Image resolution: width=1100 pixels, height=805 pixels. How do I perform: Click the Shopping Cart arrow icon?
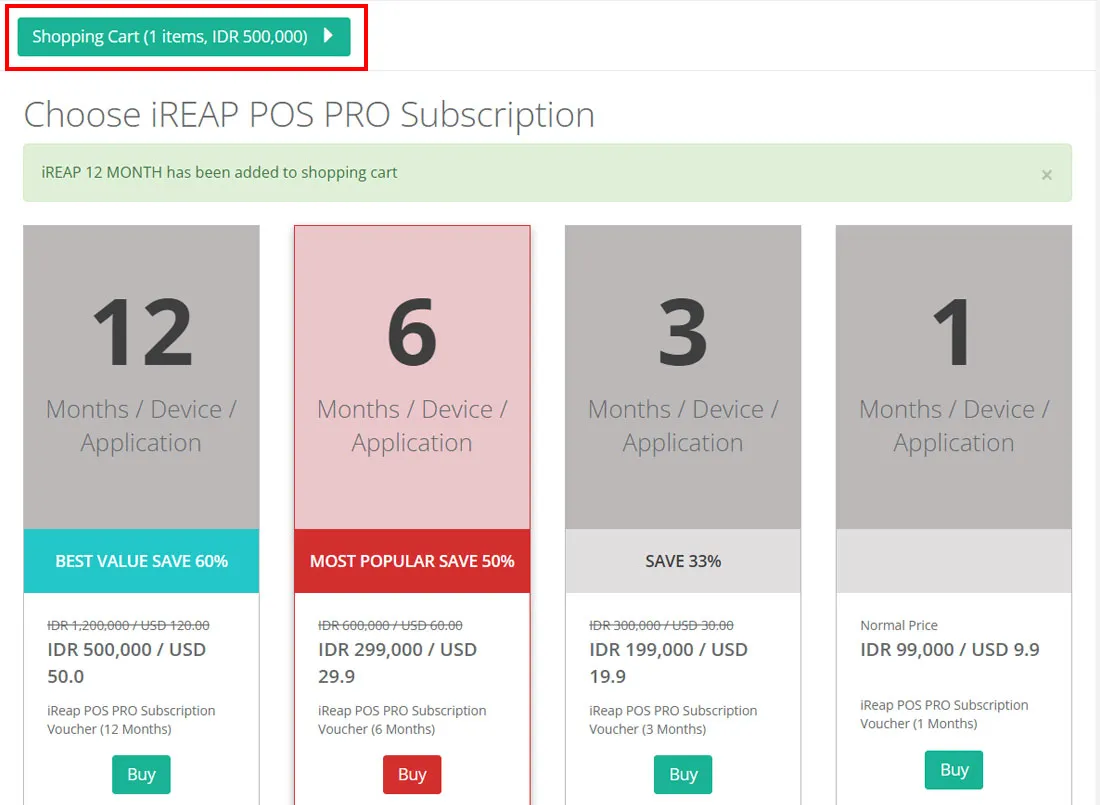coord(328,36)
